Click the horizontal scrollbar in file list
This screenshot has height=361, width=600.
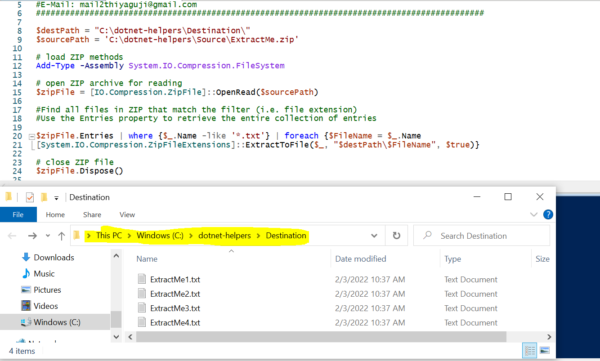point(321,336)
